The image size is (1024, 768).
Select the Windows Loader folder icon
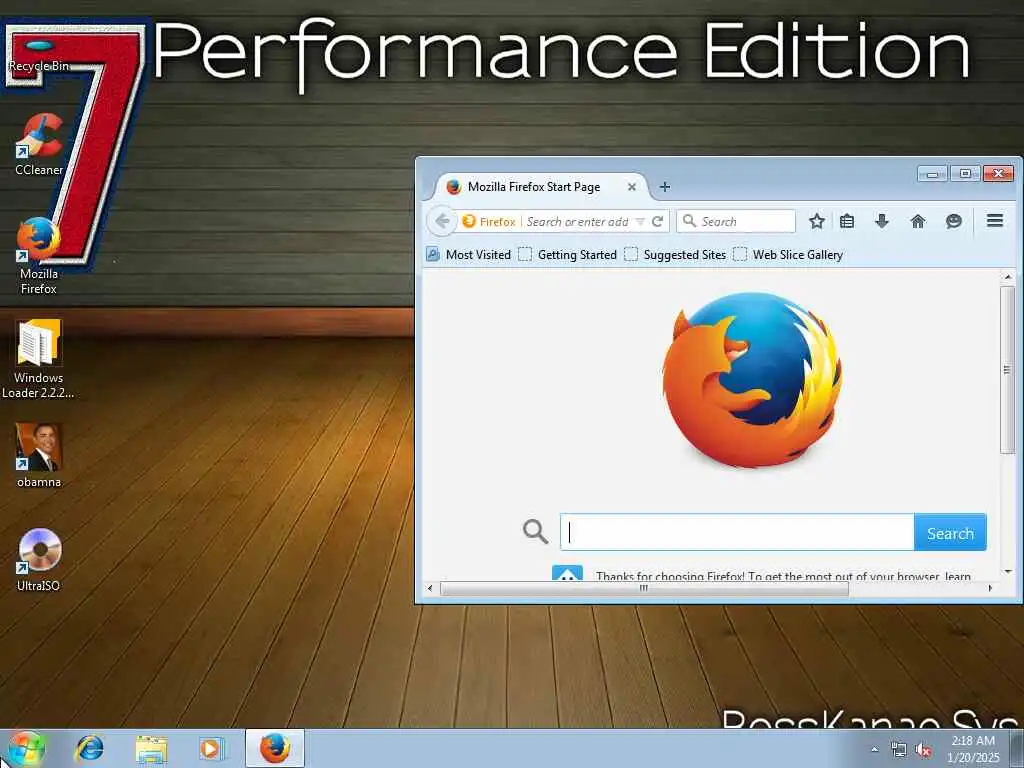coord(38,359)
